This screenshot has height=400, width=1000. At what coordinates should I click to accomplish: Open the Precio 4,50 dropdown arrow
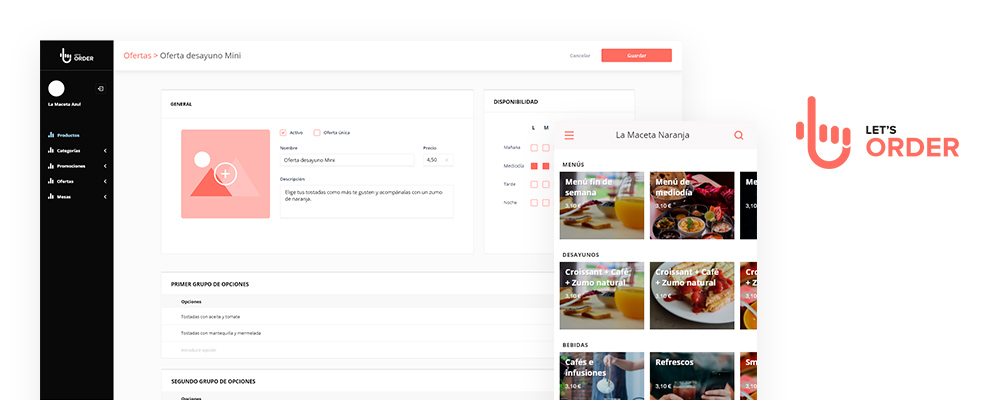click(446, 160)
